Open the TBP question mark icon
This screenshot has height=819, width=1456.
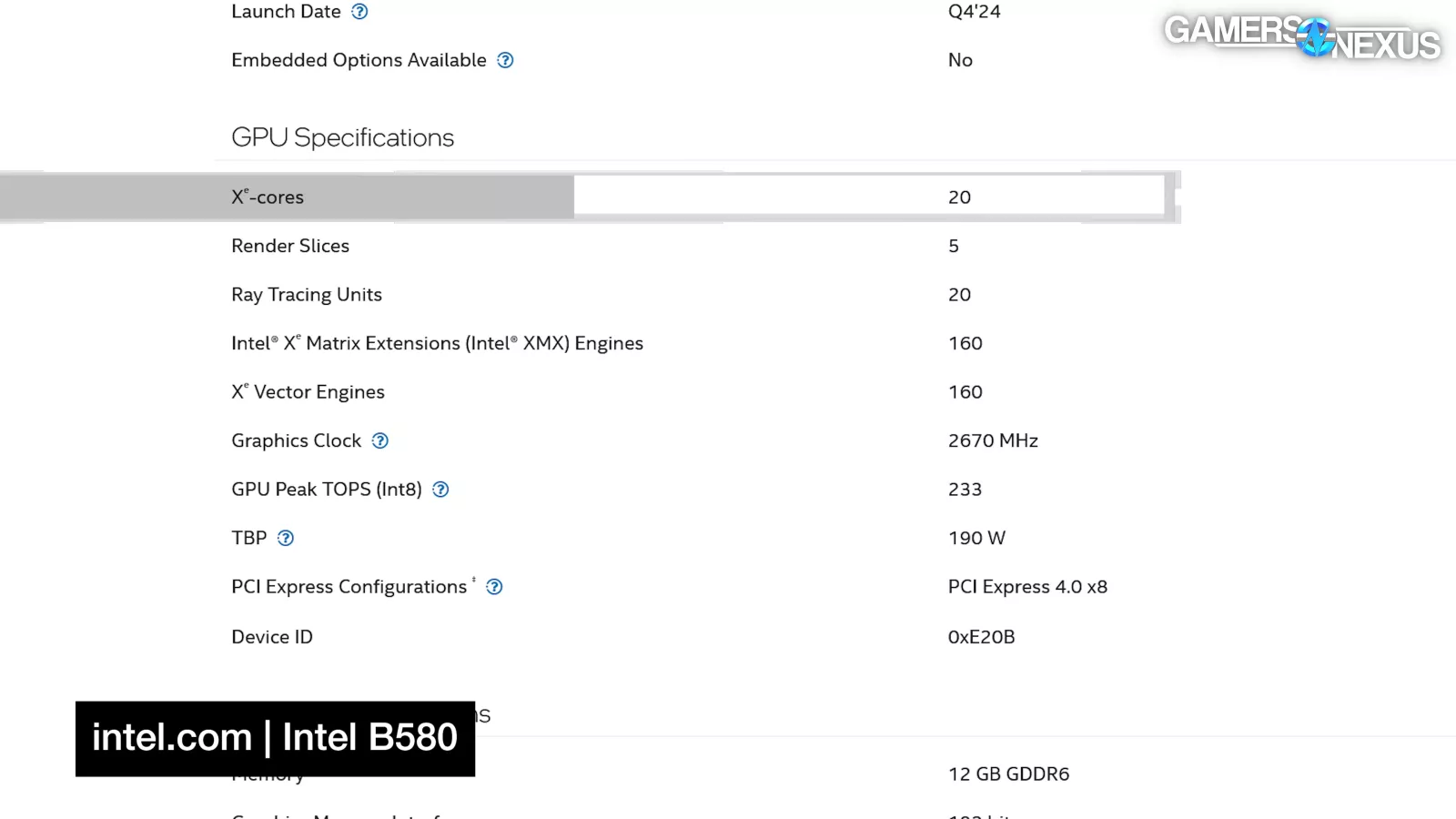(286, 538)
